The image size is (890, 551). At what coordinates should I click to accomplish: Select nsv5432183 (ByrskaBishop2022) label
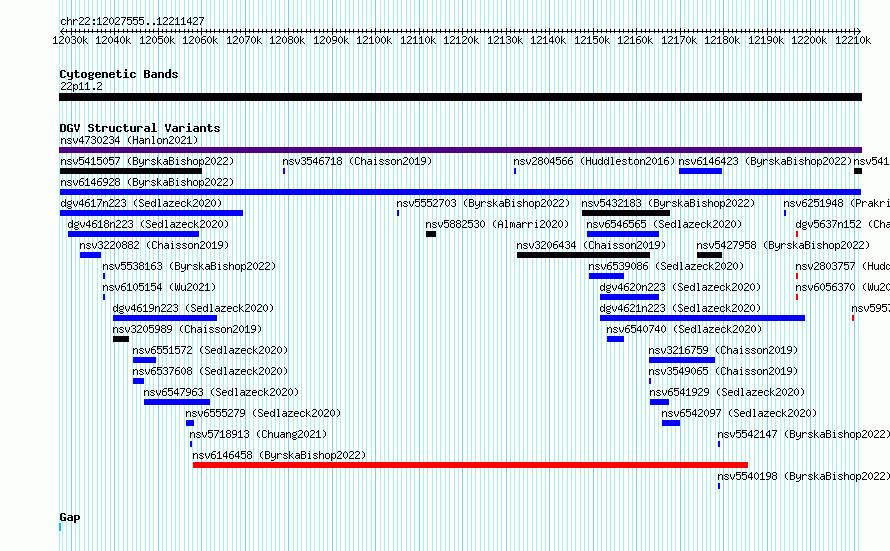click(x=668, y=203)
